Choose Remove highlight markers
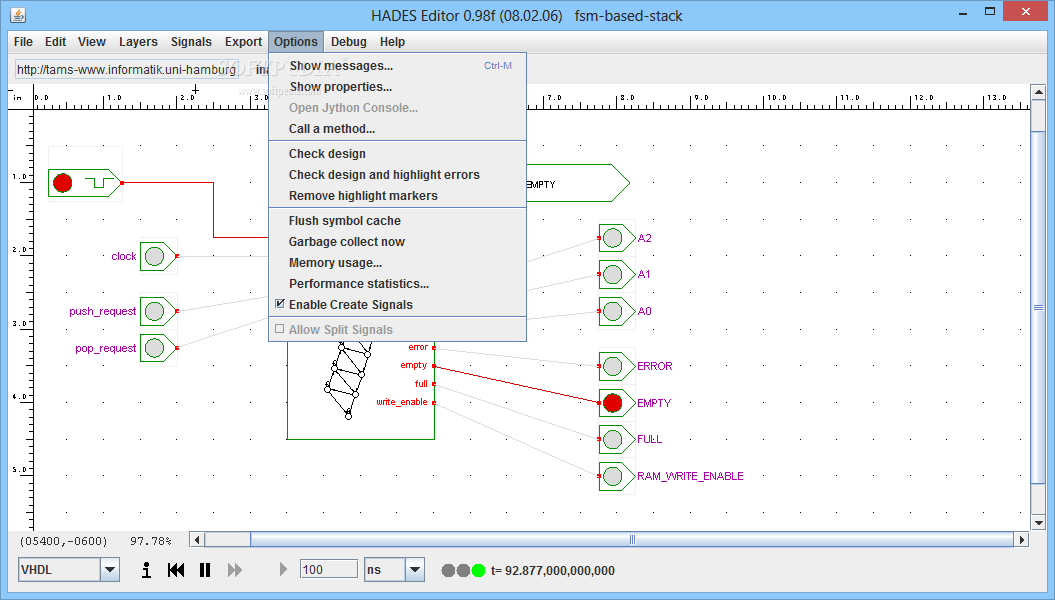1055x600 pixels. tap(397, 196)
